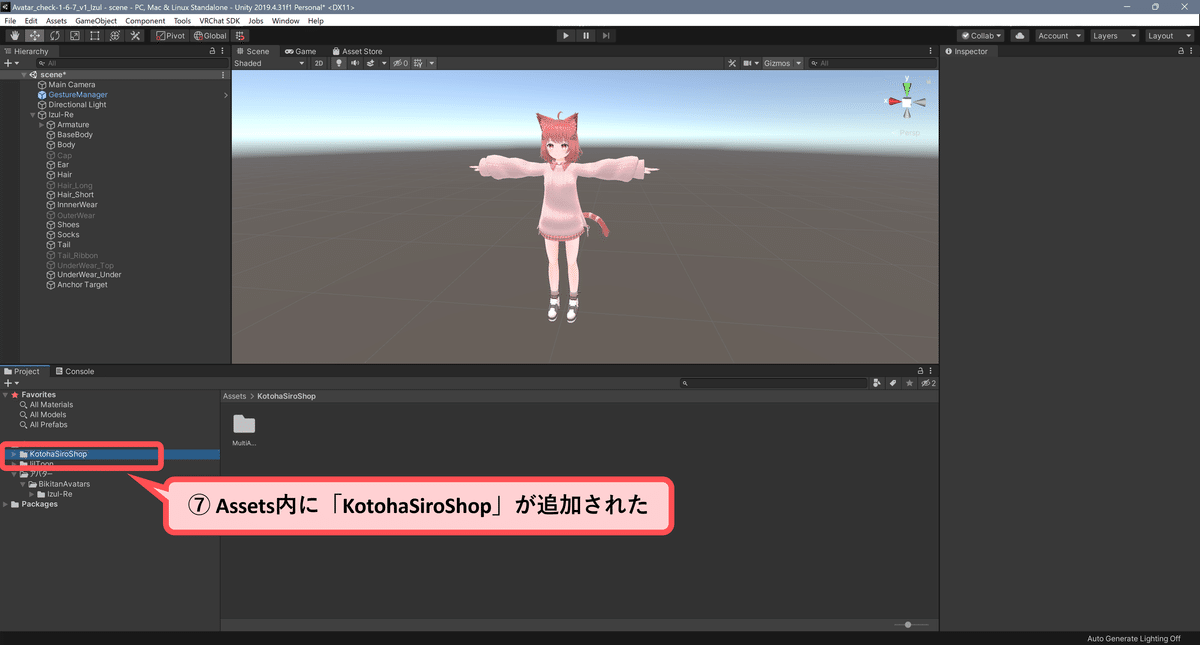Screen dimensions: 1200x645
Task: Open VRChat SDK menu
Action: click(220, 21)
